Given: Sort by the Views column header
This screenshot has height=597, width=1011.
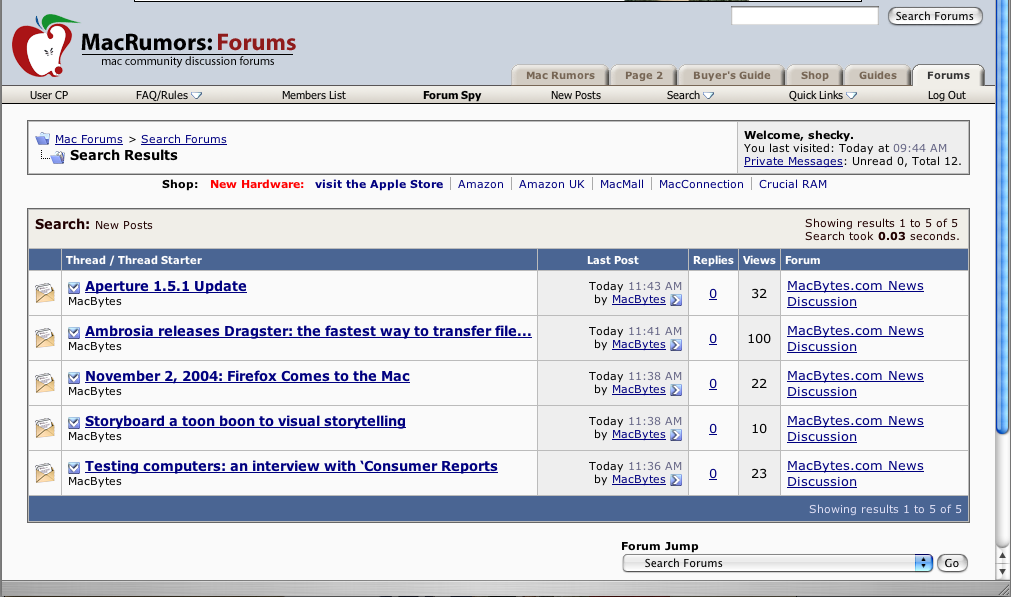Looking at the screenshot, I should [x=759, y=260].
